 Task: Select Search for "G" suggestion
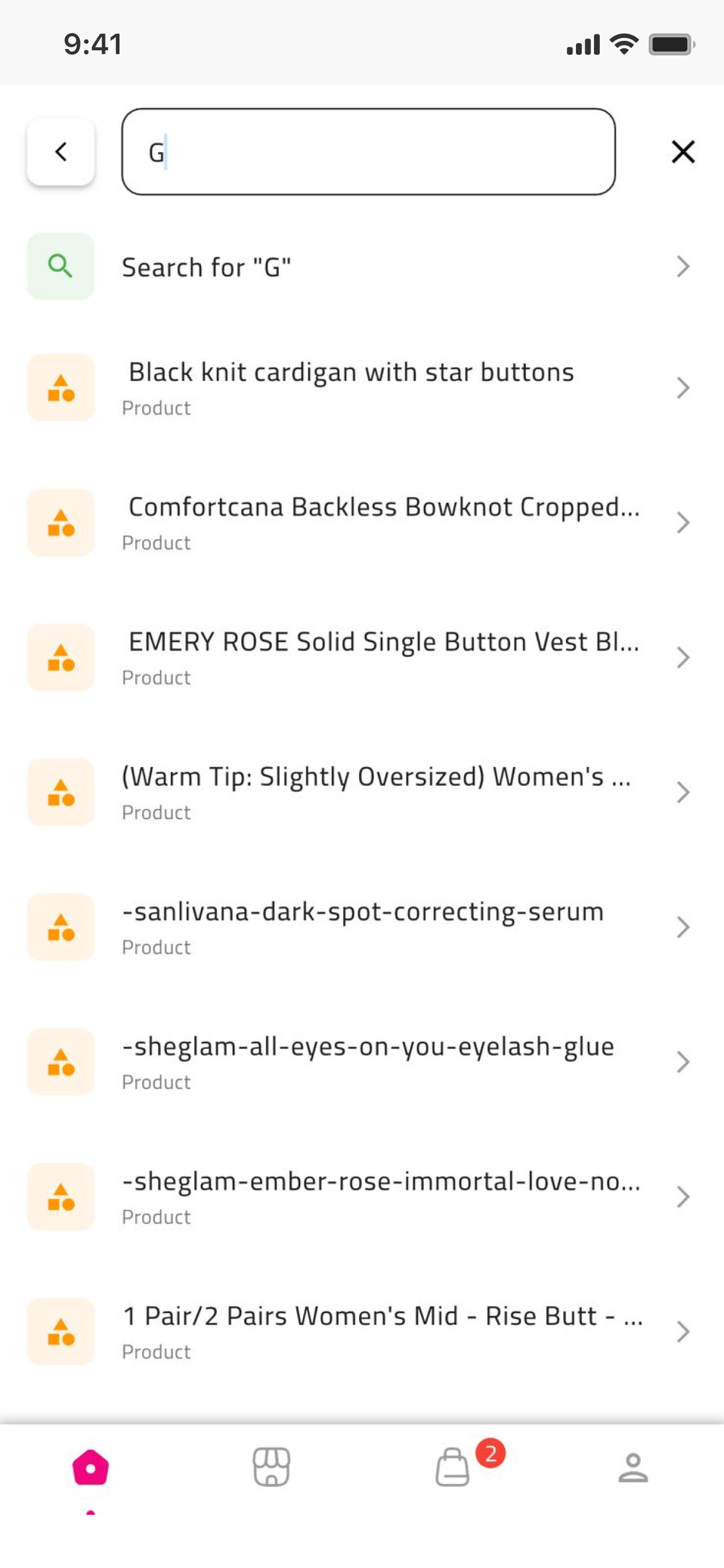pyautogui.click(x=362, y=266)
